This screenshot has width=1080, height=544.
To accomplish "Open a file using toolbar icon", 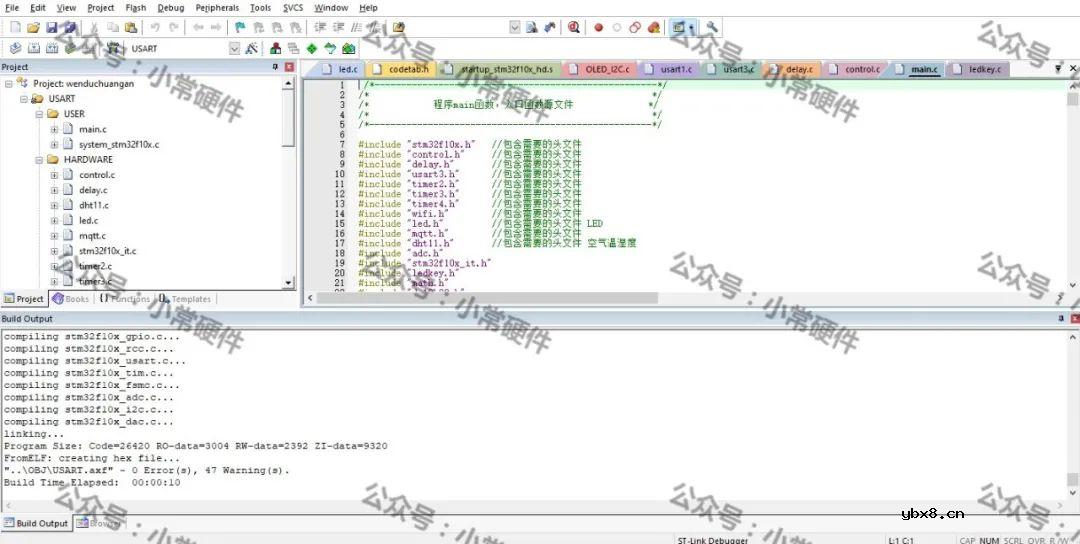I will click(x=33, y=28).
